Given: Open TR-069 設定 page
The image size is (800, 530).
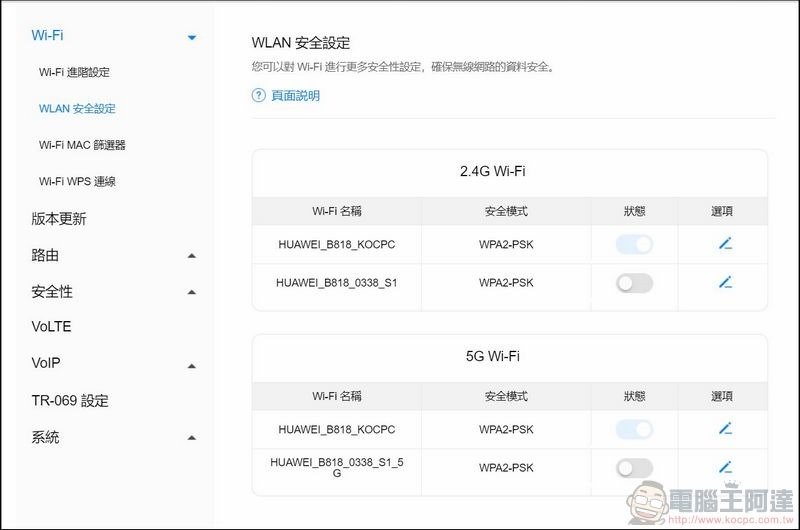Looking at the screenshot, I should click(70, 400).
